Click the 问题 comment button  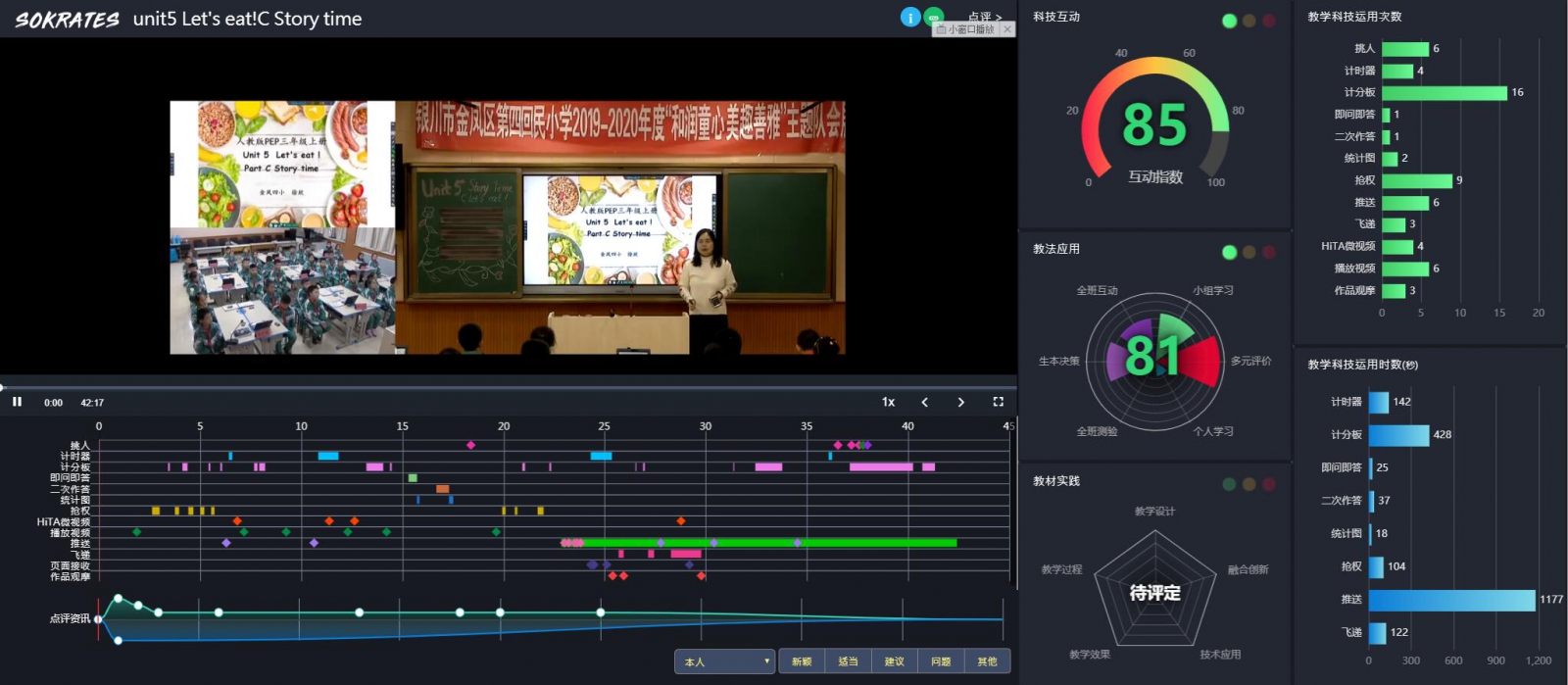click(941, 661)
